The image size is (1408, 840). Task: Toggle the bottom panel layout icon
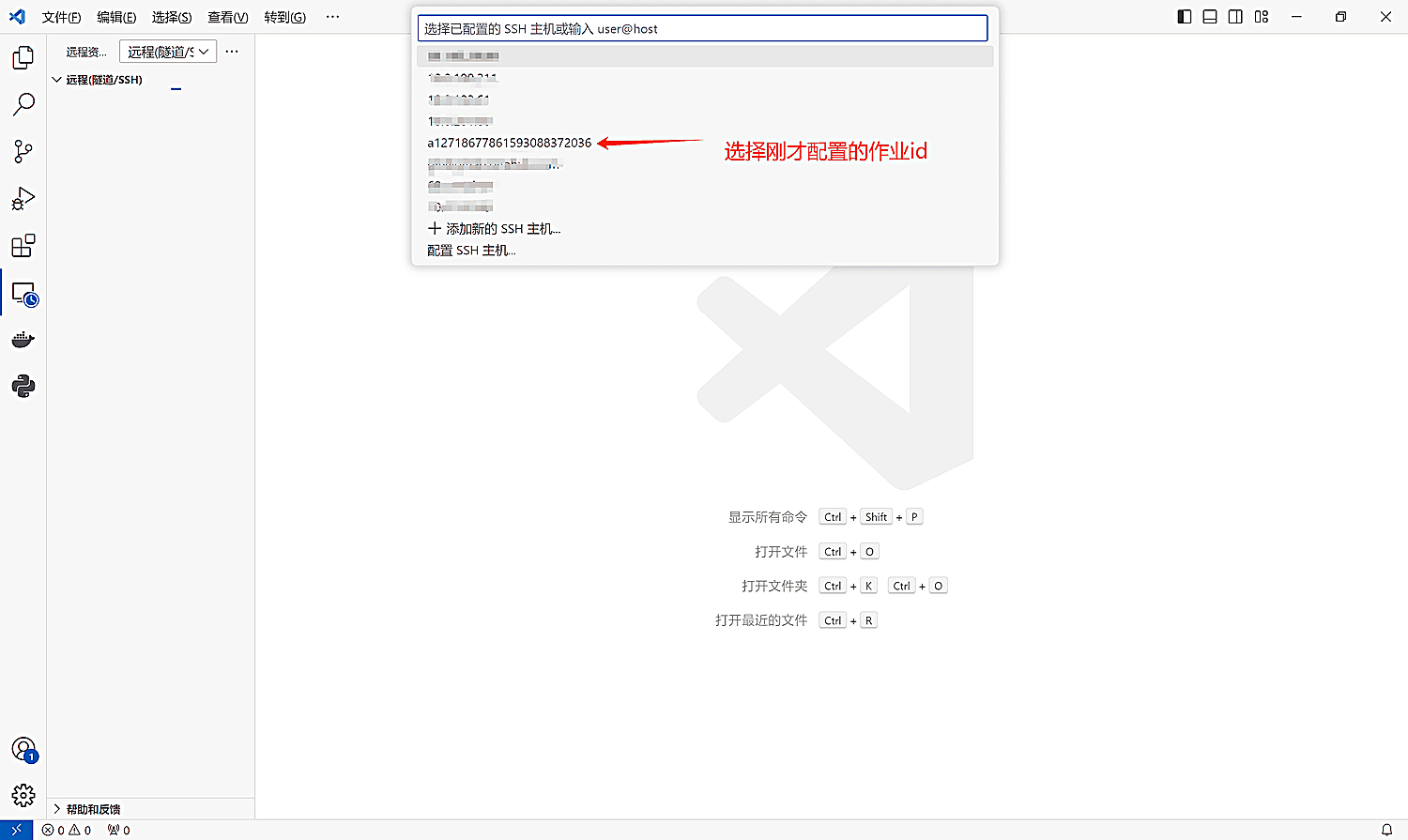[x=1210, y=17]
